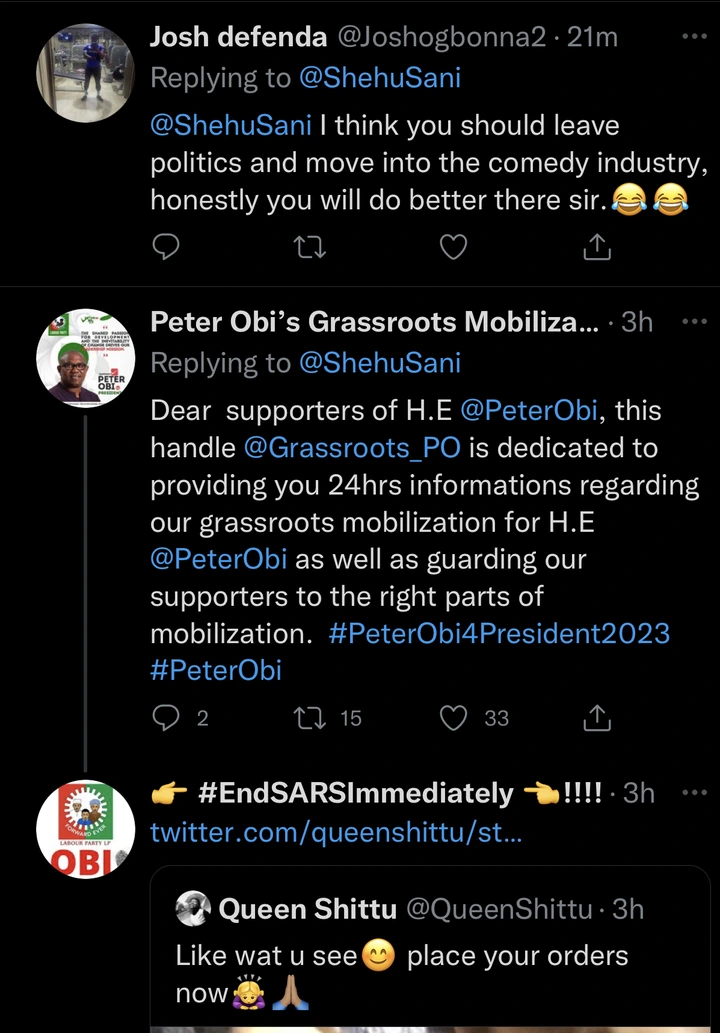The width and height of the screenshot is (720, 1033).
Task: Retweet Josh defenda's comedy tweet
Action: pyautogui.click(x=310, y=246)
